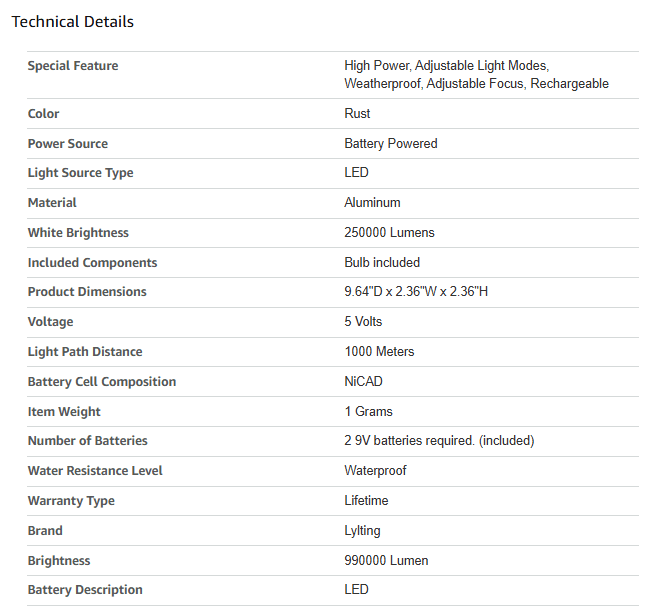Select the High Power, Adjustable Light Modes text
646x609 pixels.
point(447,66)
